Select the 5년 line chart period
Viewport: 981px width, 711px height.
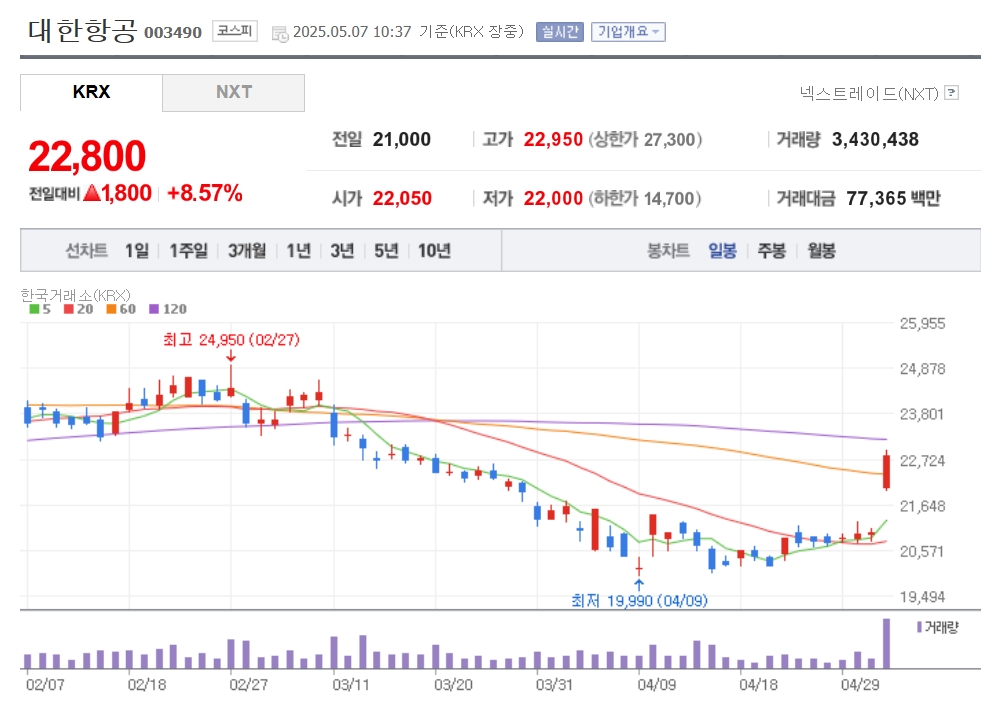click(386, 251)
